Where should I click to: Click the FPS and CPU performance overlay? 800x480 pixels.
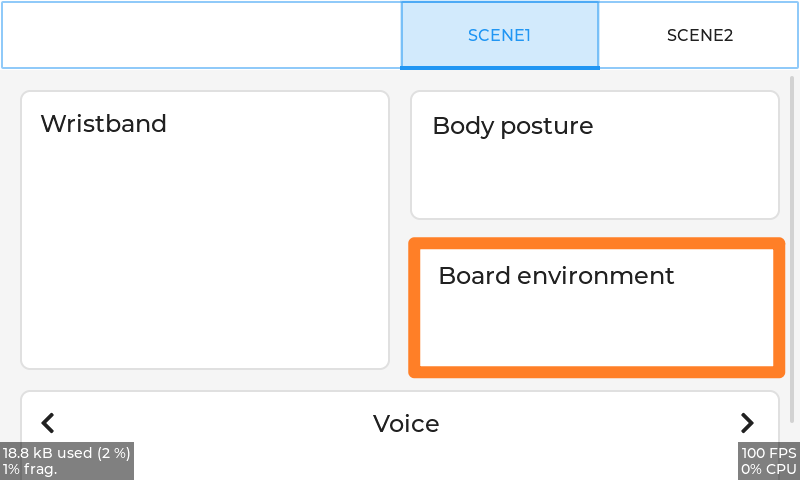(768, 461)
